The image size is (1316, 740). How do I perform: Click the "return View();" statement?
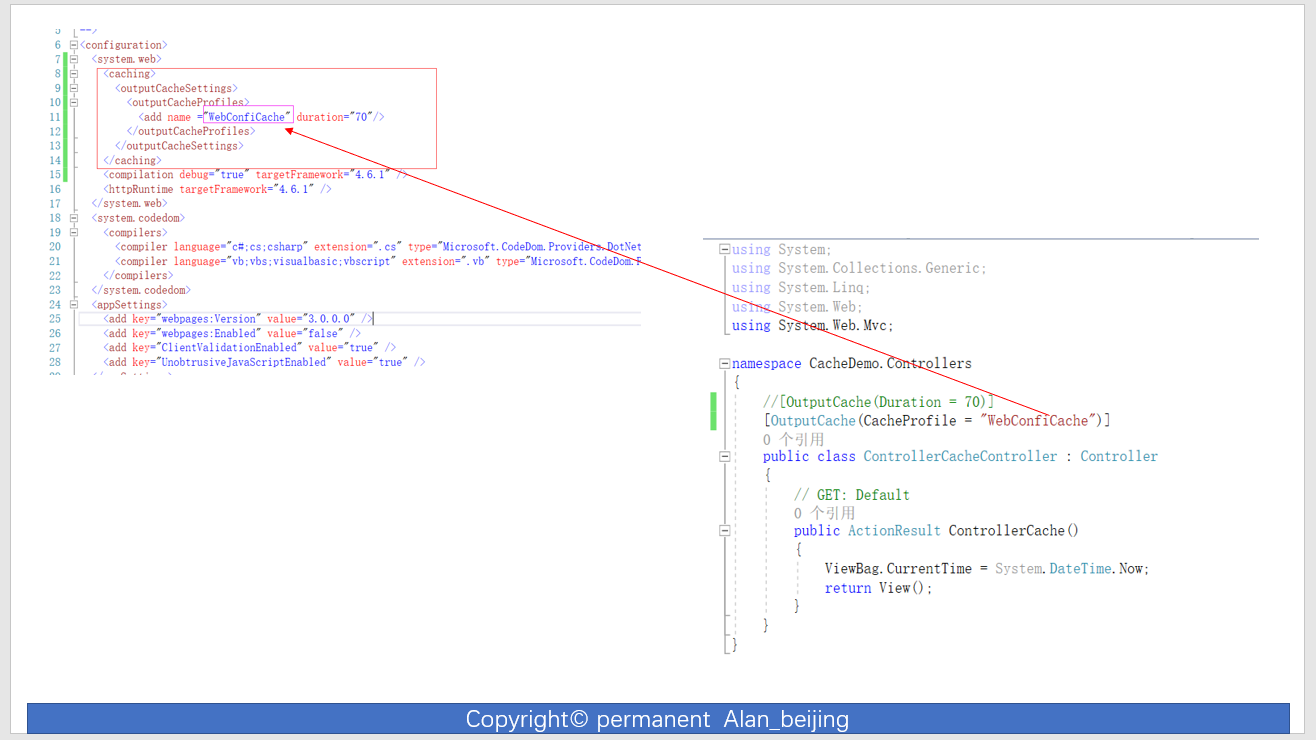click(878, 588)
